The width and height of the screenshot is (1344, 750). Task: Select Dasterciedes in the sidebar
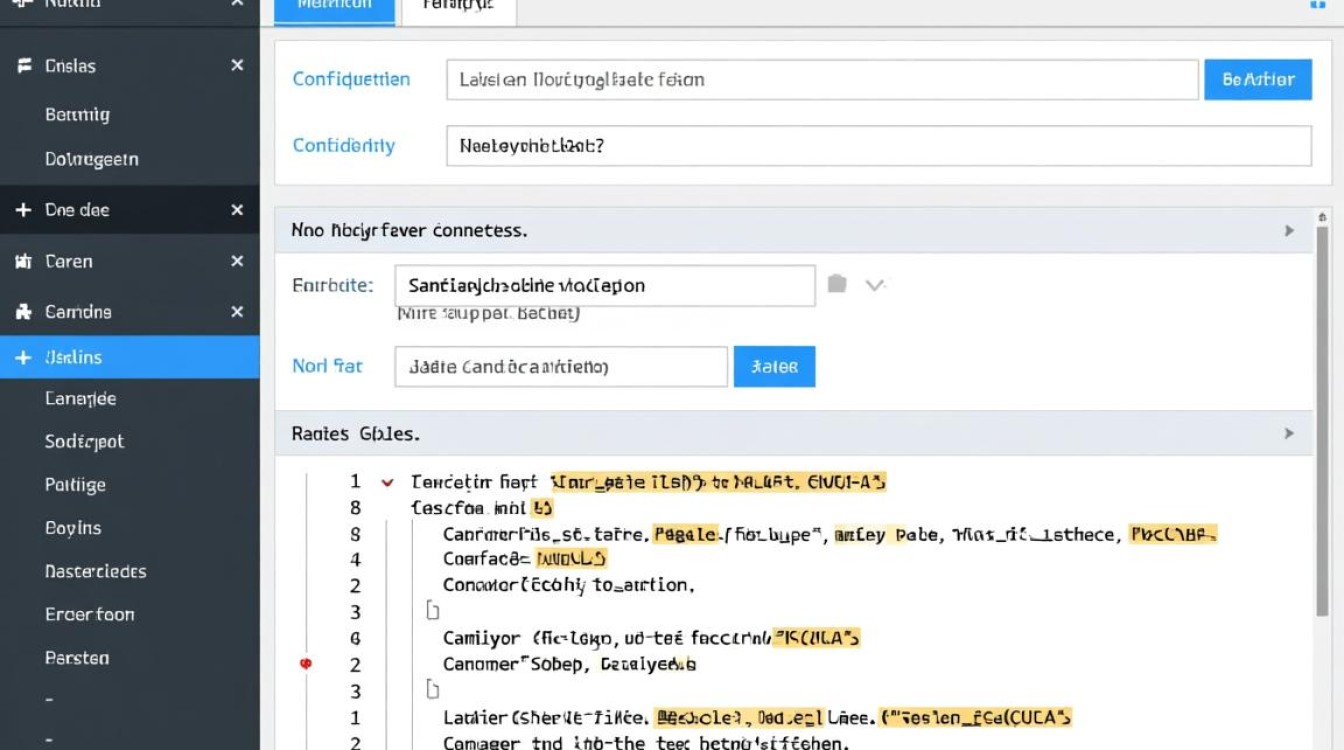[96, 572]
